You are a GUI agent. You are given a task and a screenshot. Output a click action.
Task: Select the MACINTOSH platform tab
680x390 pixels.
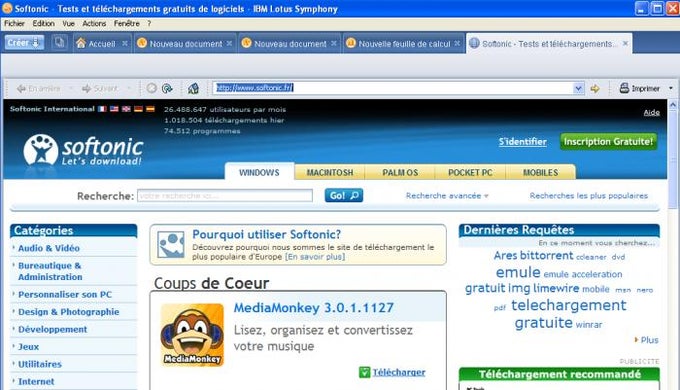point(330,173)
